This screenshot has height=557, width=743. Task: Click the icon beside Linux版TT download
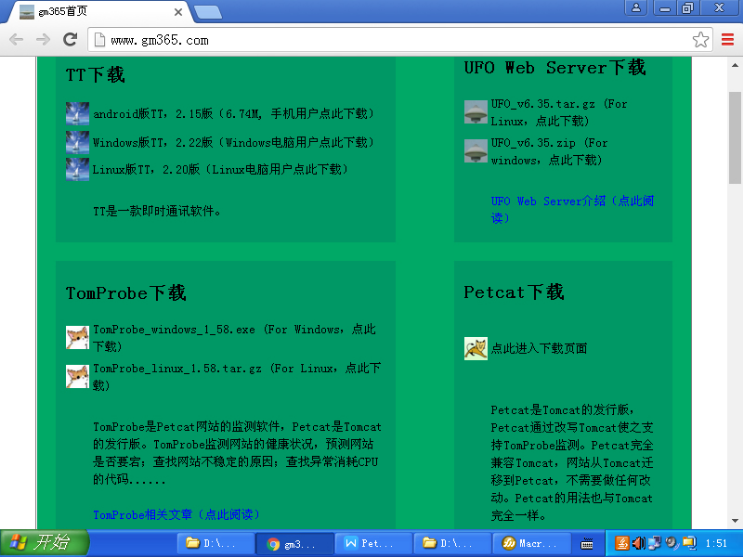77,169
